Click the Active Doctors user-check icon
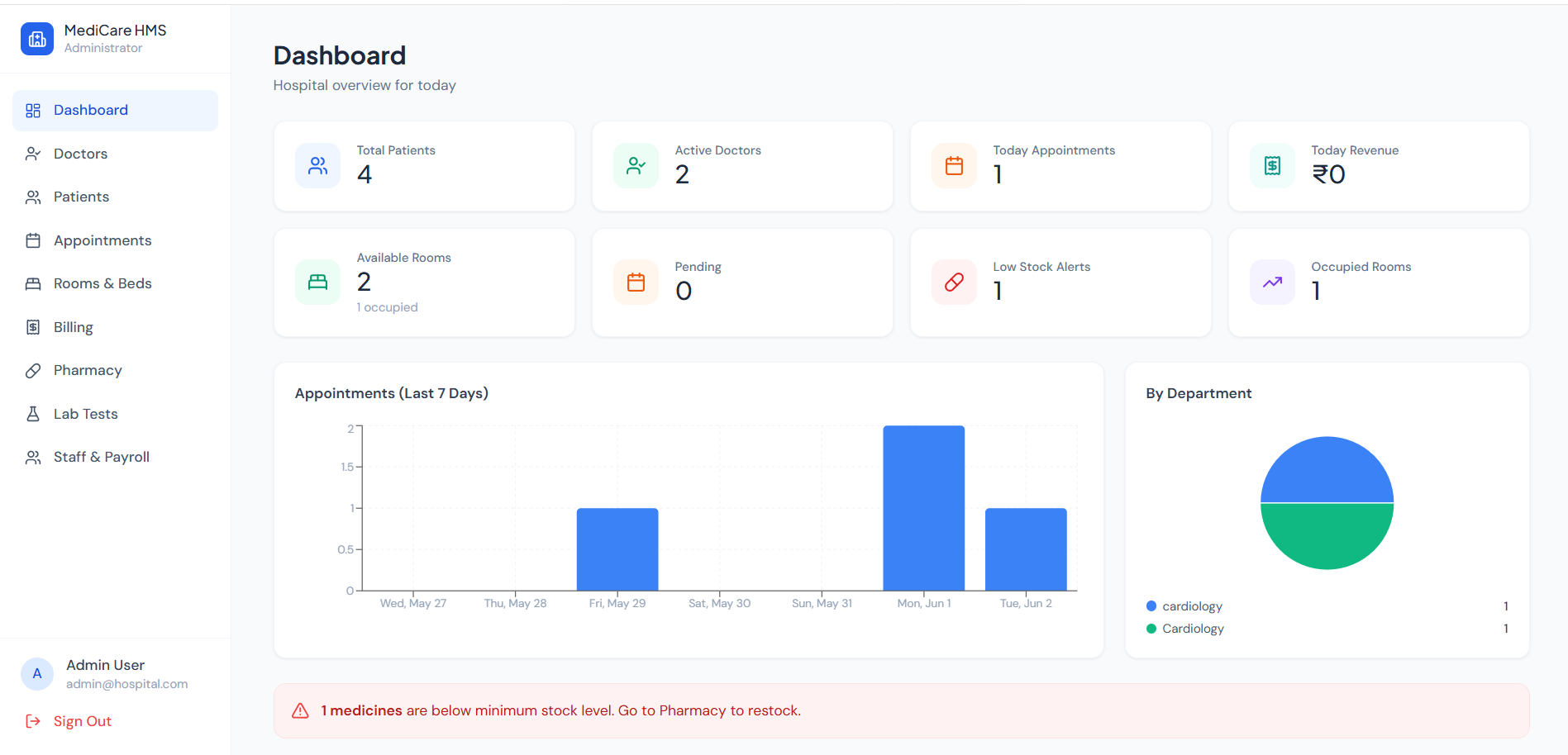Screen dimensions: 1568x755 coord(636,166)
